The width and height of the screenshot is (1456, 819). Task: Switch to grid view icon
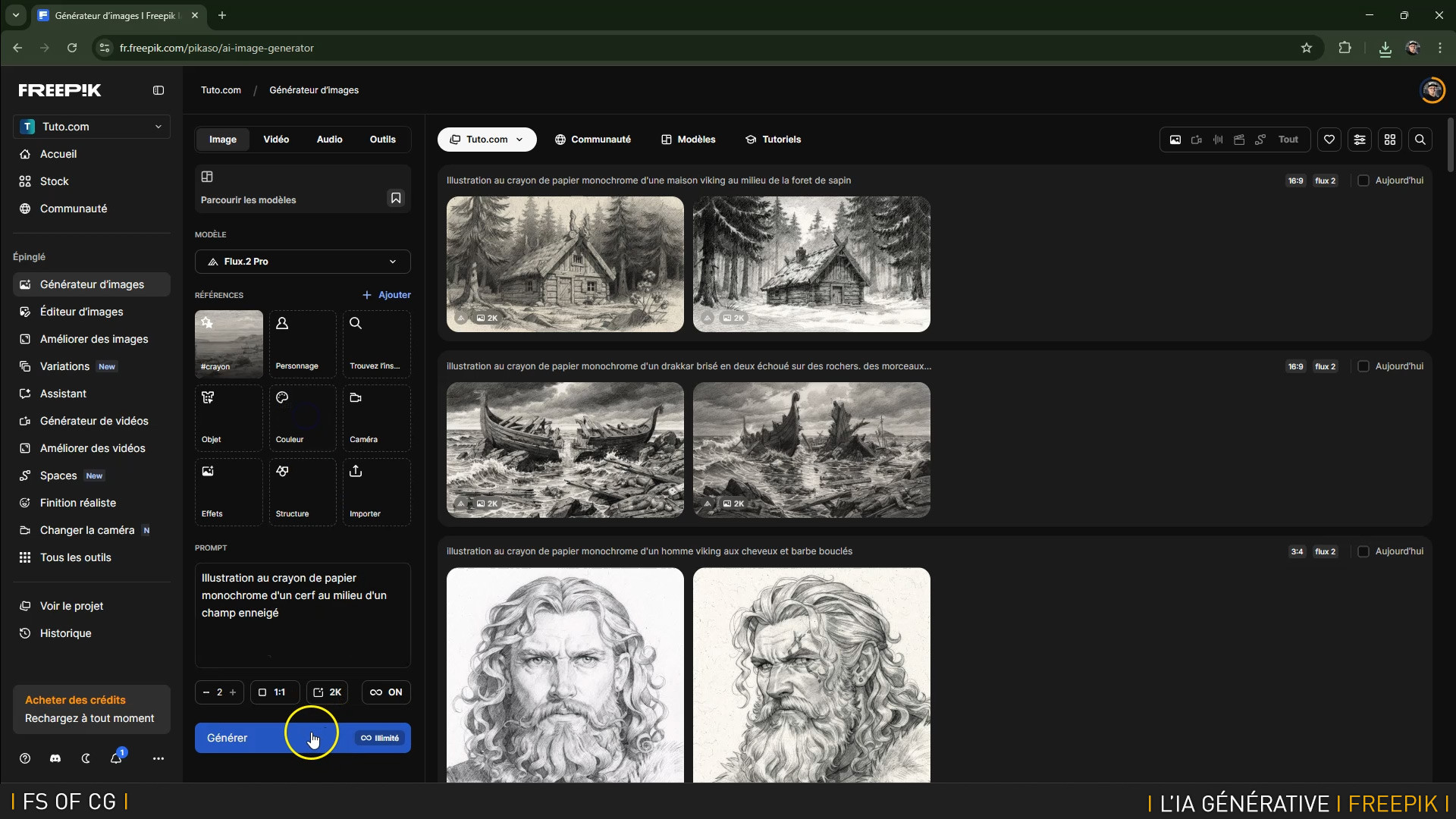click(x=1390, y=140)
